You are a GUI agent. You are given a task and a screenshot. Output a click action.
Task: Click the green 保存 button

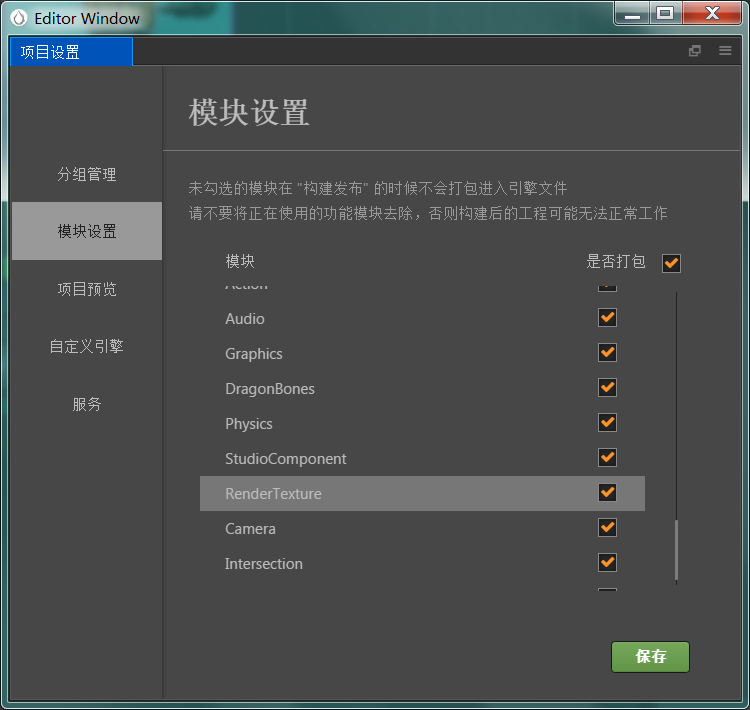point(650,656)
